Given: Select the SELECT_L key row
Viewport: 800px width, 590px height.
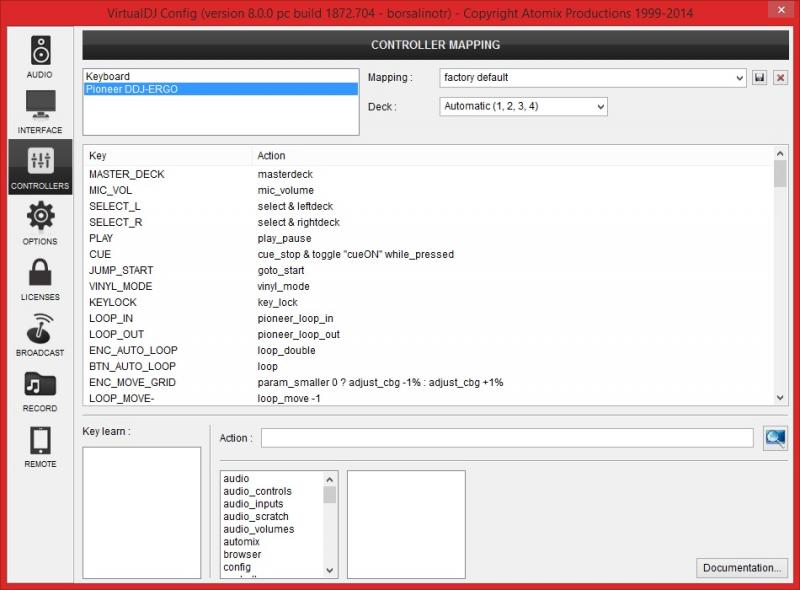Looking at the screenshot, I should tap(429, 206).
